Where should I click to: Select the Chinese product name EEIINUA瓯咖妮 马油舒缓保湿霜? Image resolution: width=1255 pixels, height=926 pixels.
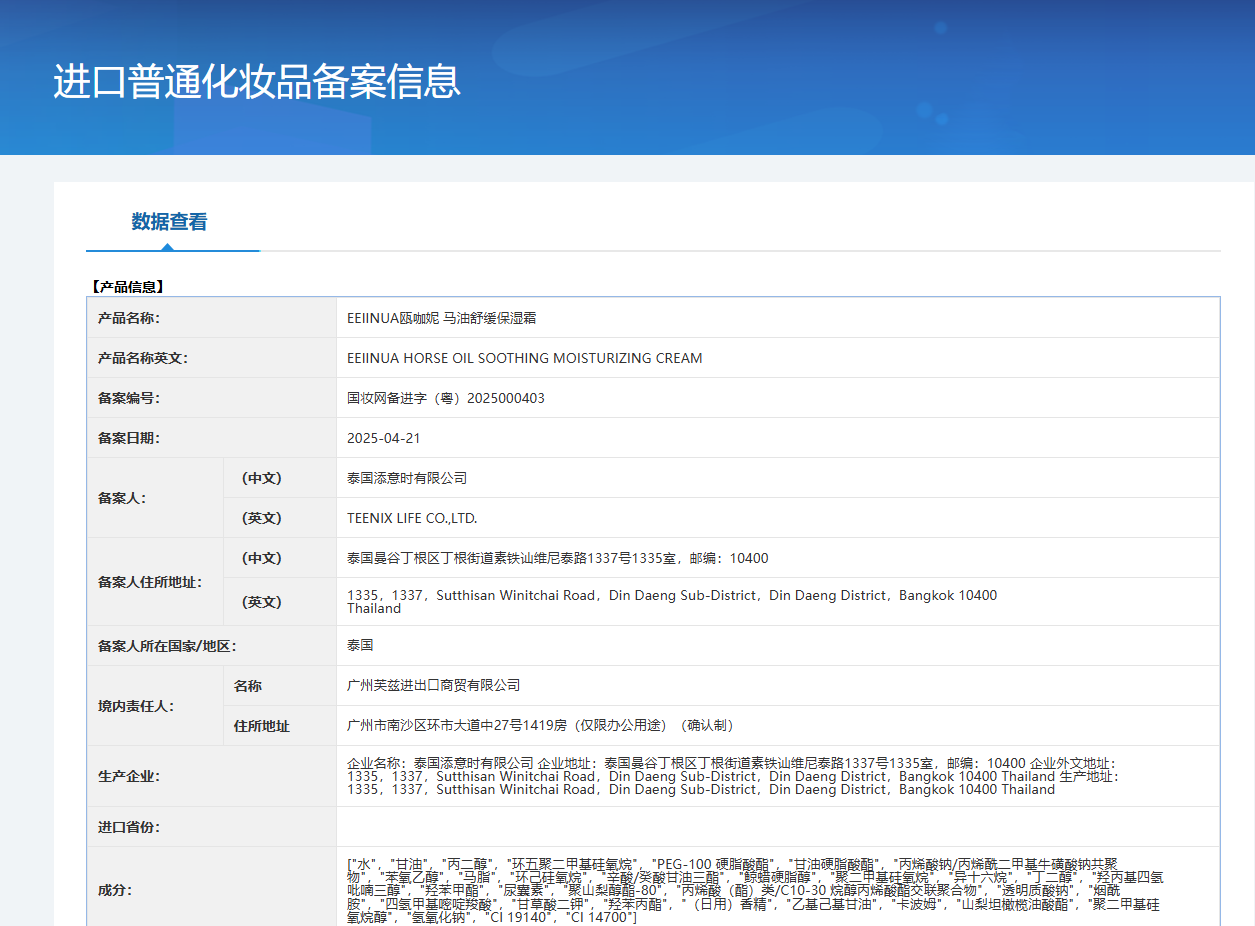coord(441,318)
